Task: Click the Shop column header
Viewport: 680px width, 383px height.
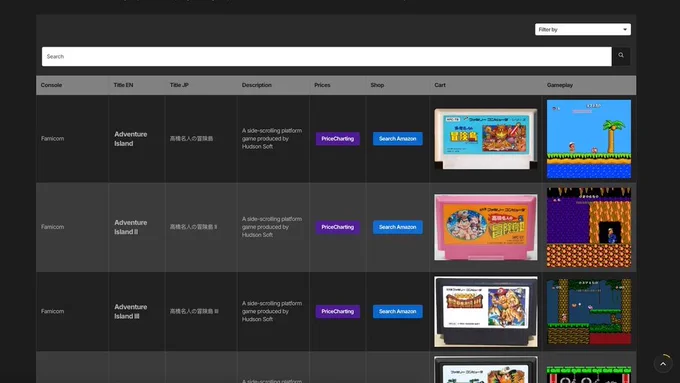Action: pos(377,85)
